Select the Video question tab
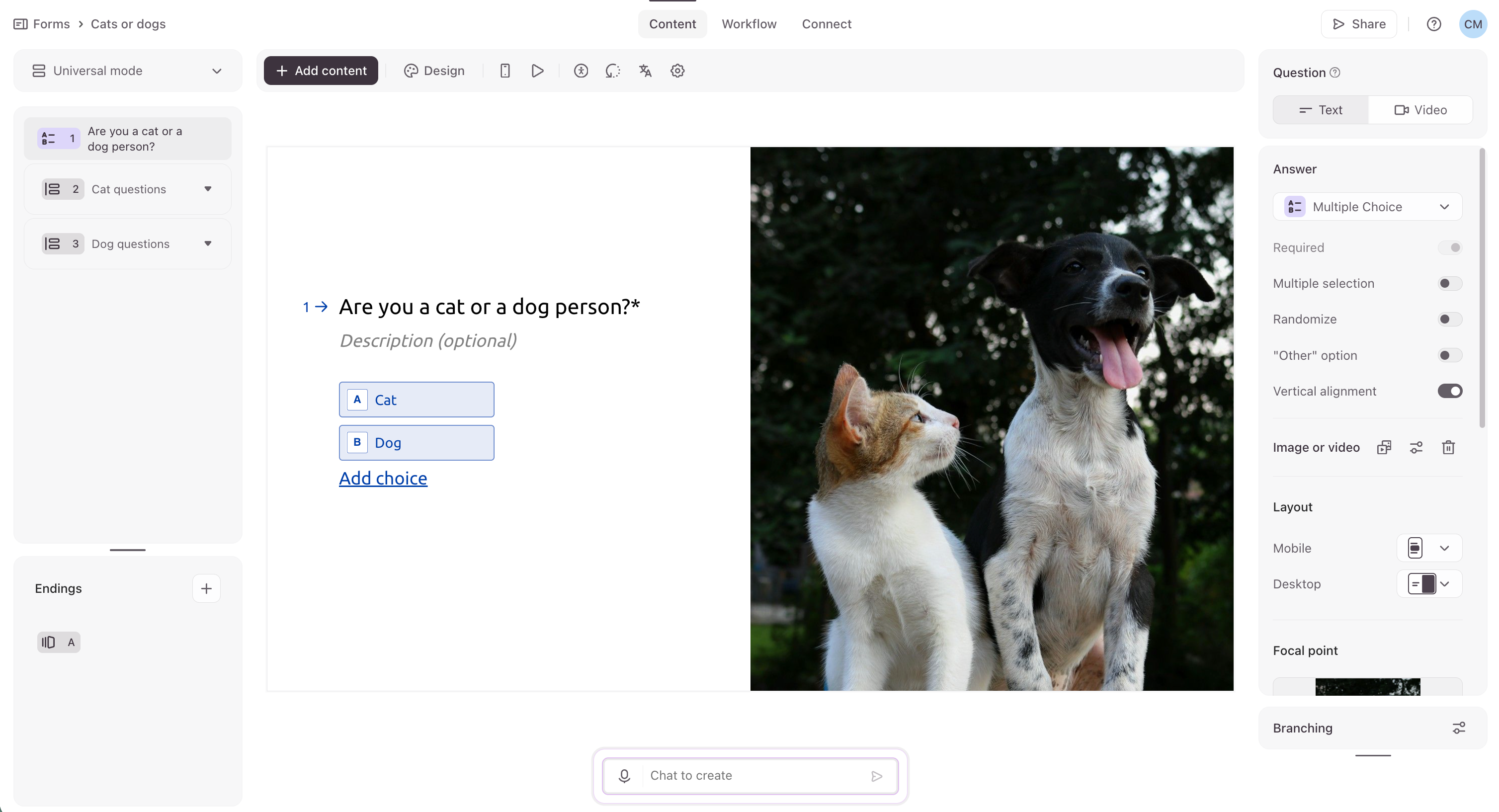Viewport: 1499px width, 812px height. (x=1420, y=110)
